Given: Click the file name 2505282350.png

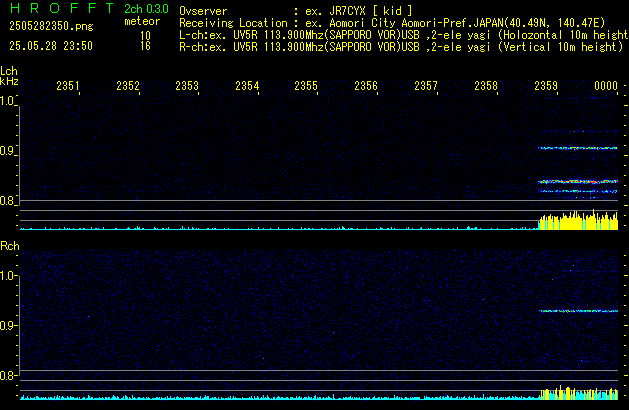Looking at the screenshot, I should (51, 26).
